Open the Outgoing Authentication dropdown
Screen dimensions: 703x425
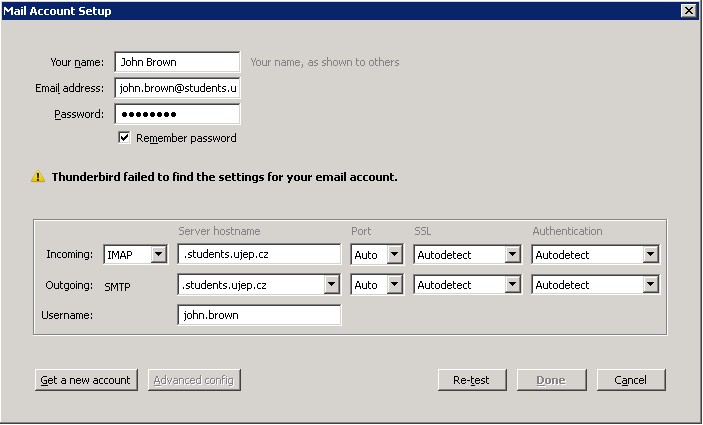point(650,285)
